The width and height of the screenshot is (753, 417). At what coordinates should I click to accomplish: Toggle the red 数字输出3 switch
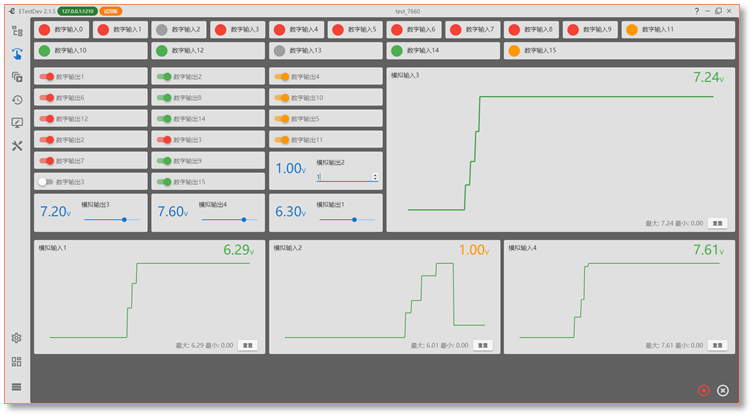click(x=164, y=140)
